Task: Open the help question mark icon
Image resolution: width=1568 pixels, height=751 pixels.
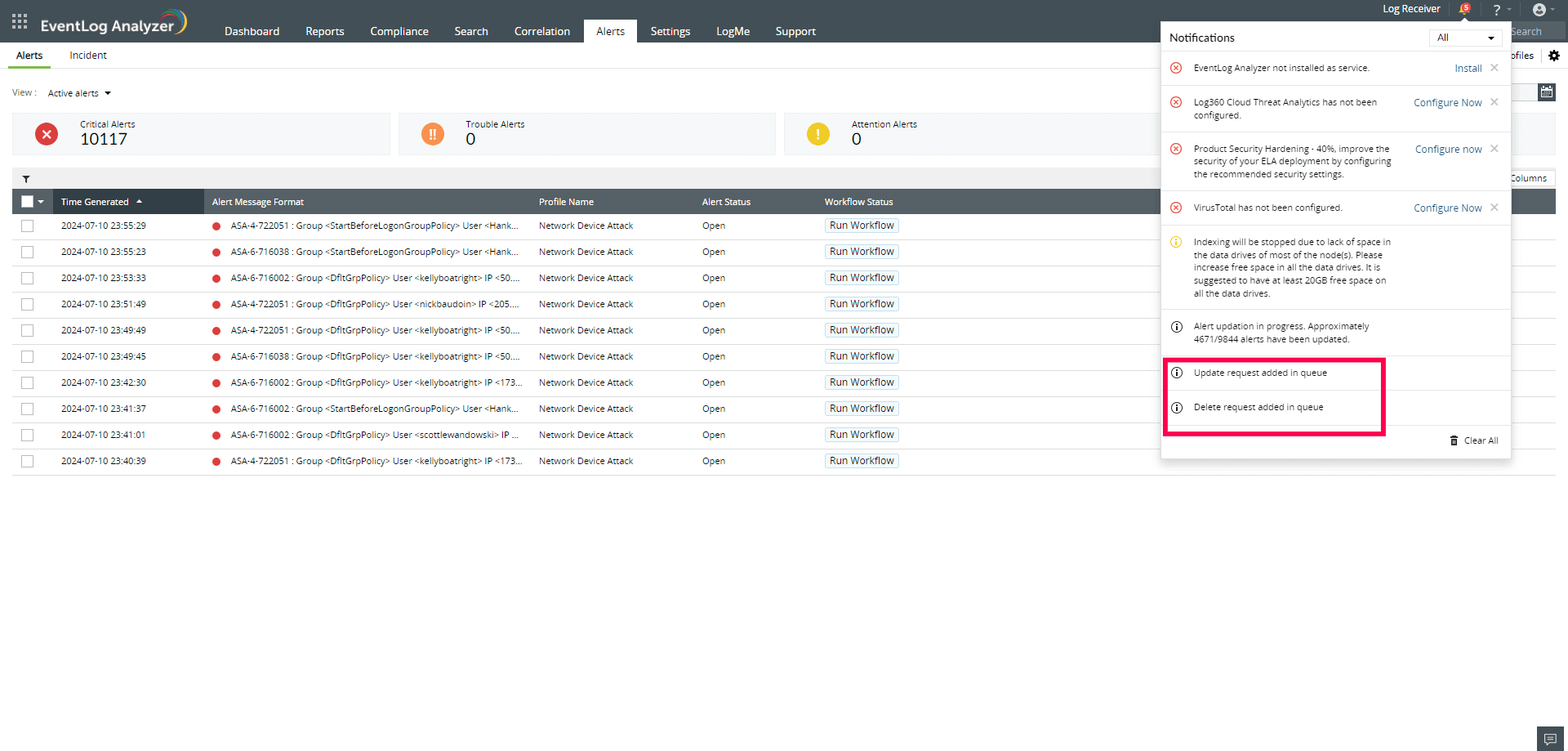Action: (1497, 9)
